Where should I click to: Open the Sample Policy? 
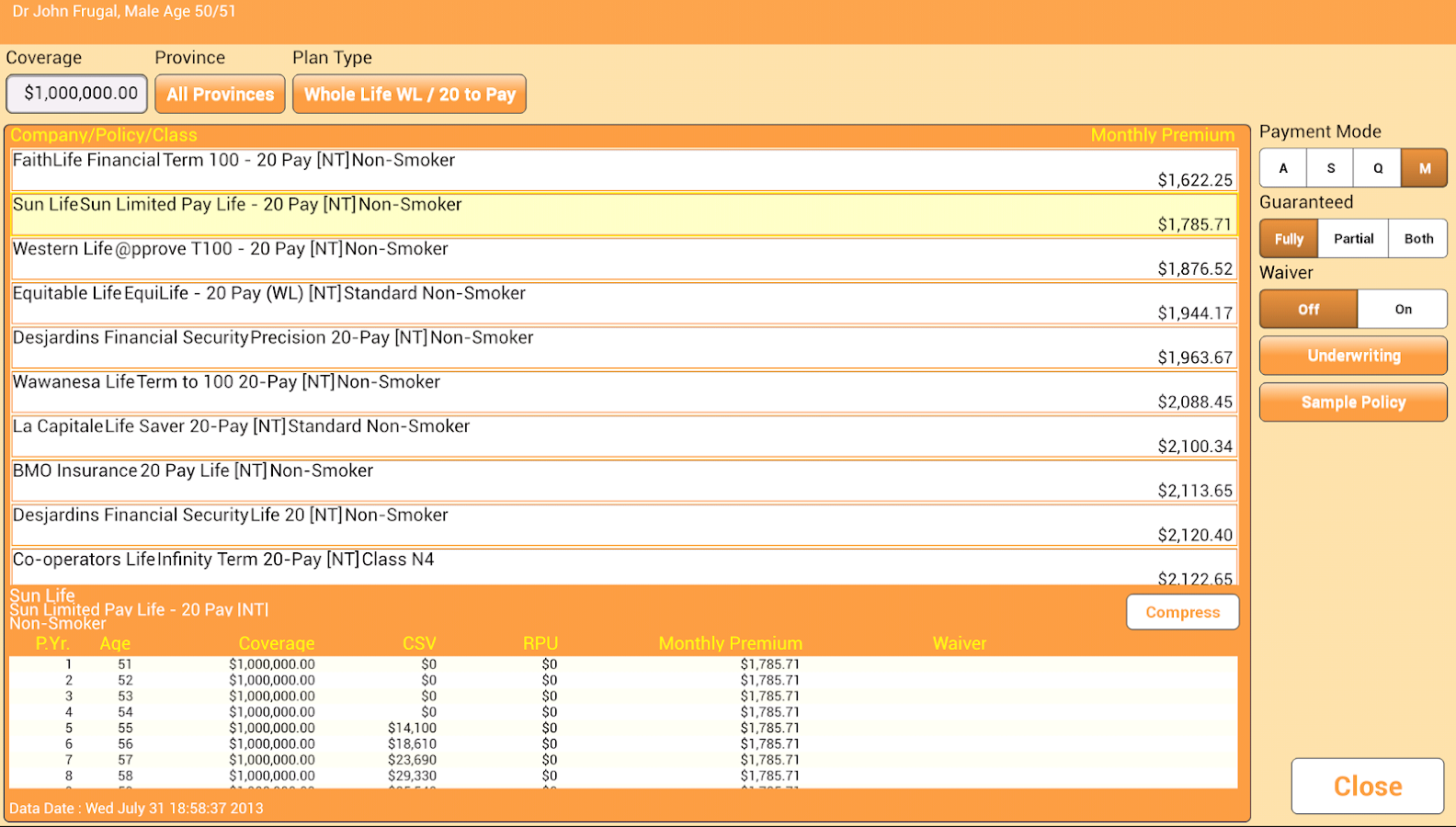coord(1353,402)
